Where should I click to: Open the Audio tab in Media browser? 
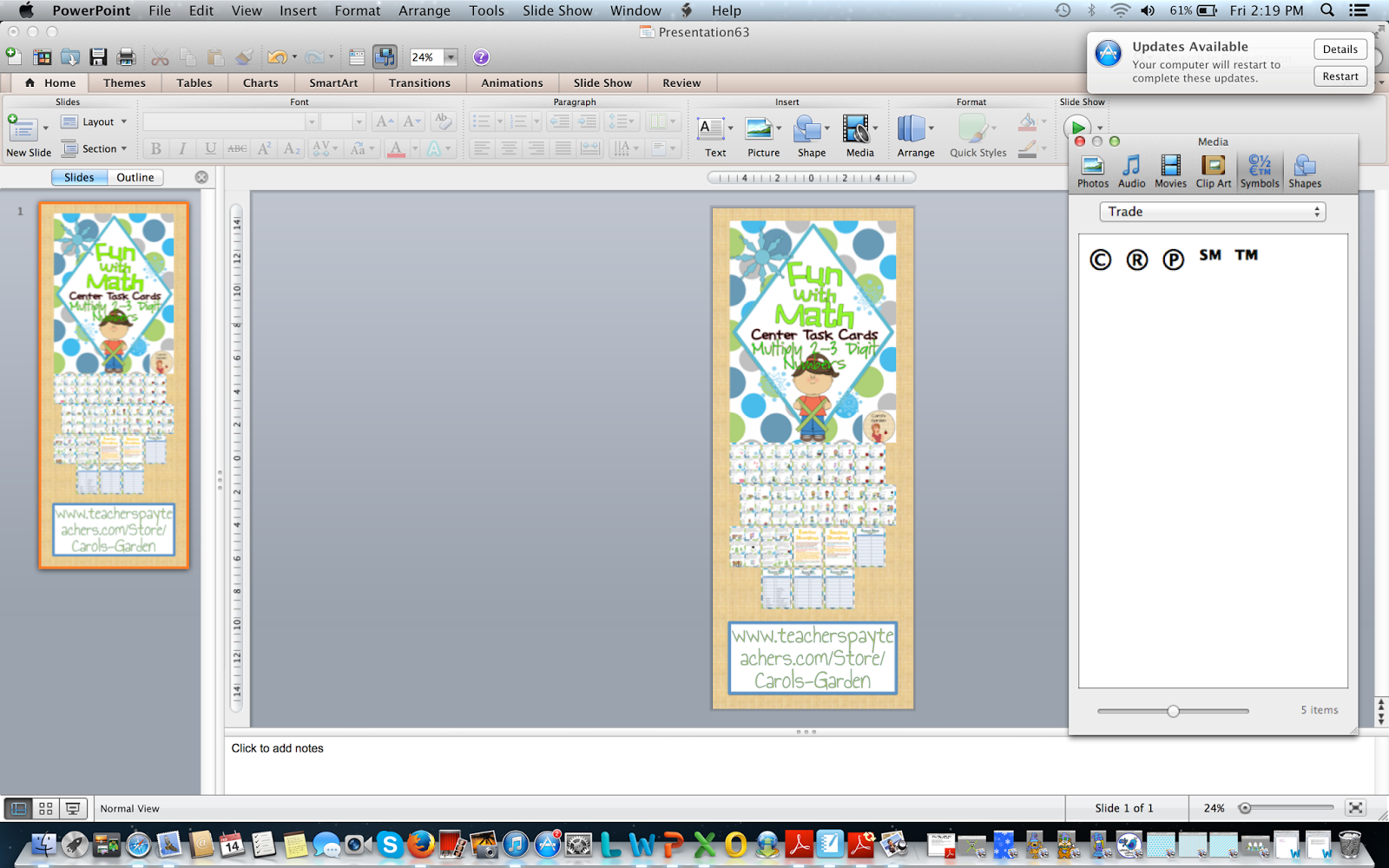(x=1131, y=171)
